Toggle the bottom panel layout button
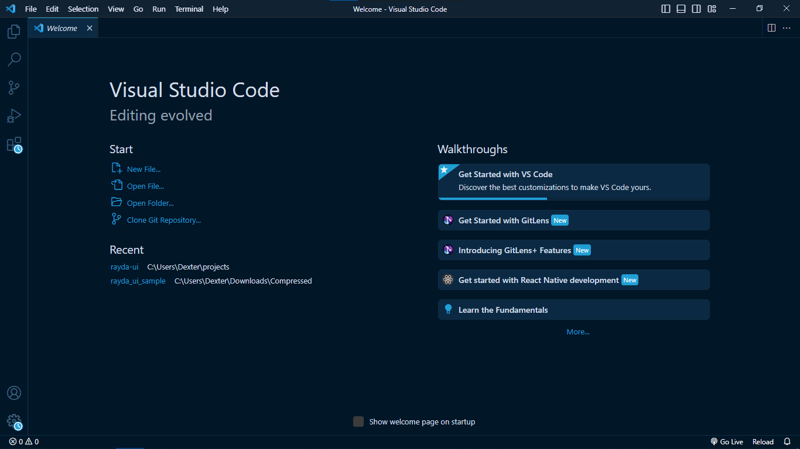Image resolution: width=800 pixels, height=449 pixels. pos(681,9)
